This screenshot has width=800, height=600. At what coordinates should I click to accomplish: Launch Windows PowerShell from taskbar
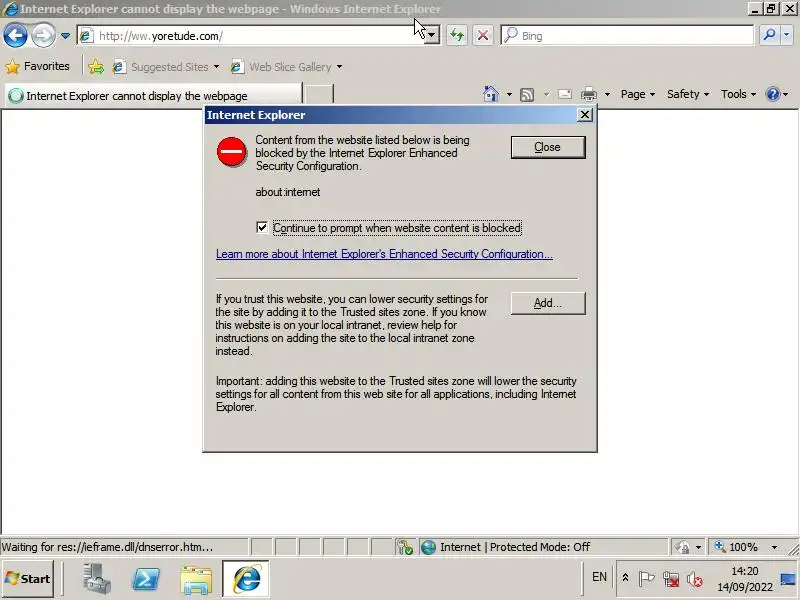[x=146, y=579]
